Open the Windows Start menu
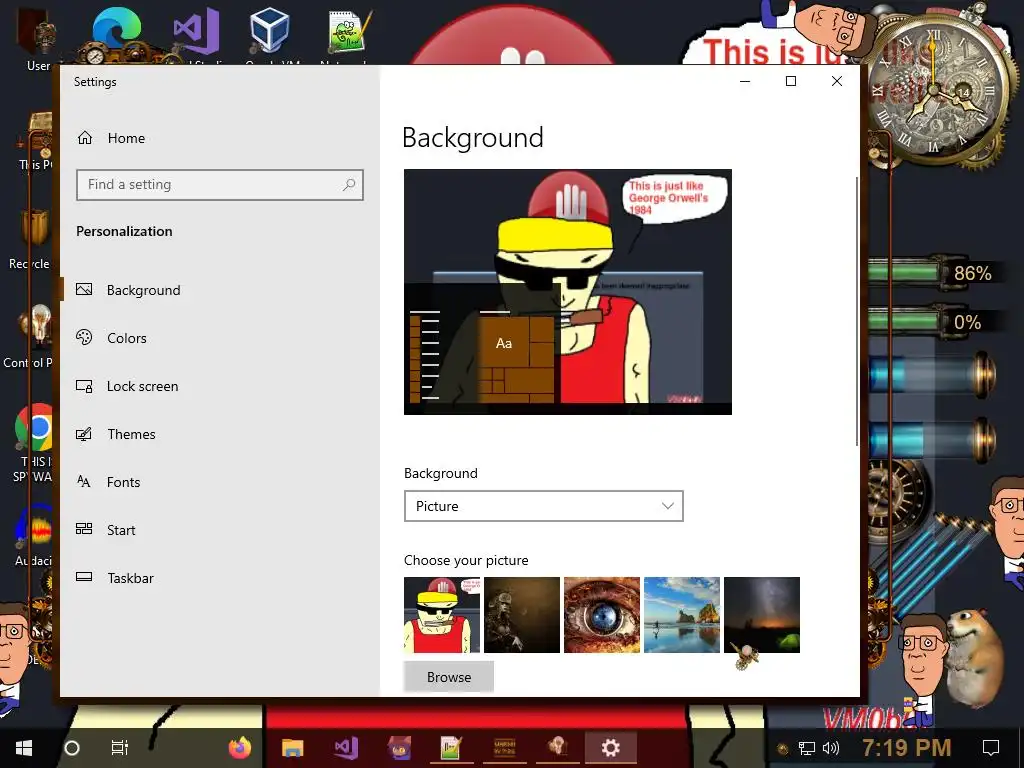The height and width of the screenshot is (768, 1024). 24,748
